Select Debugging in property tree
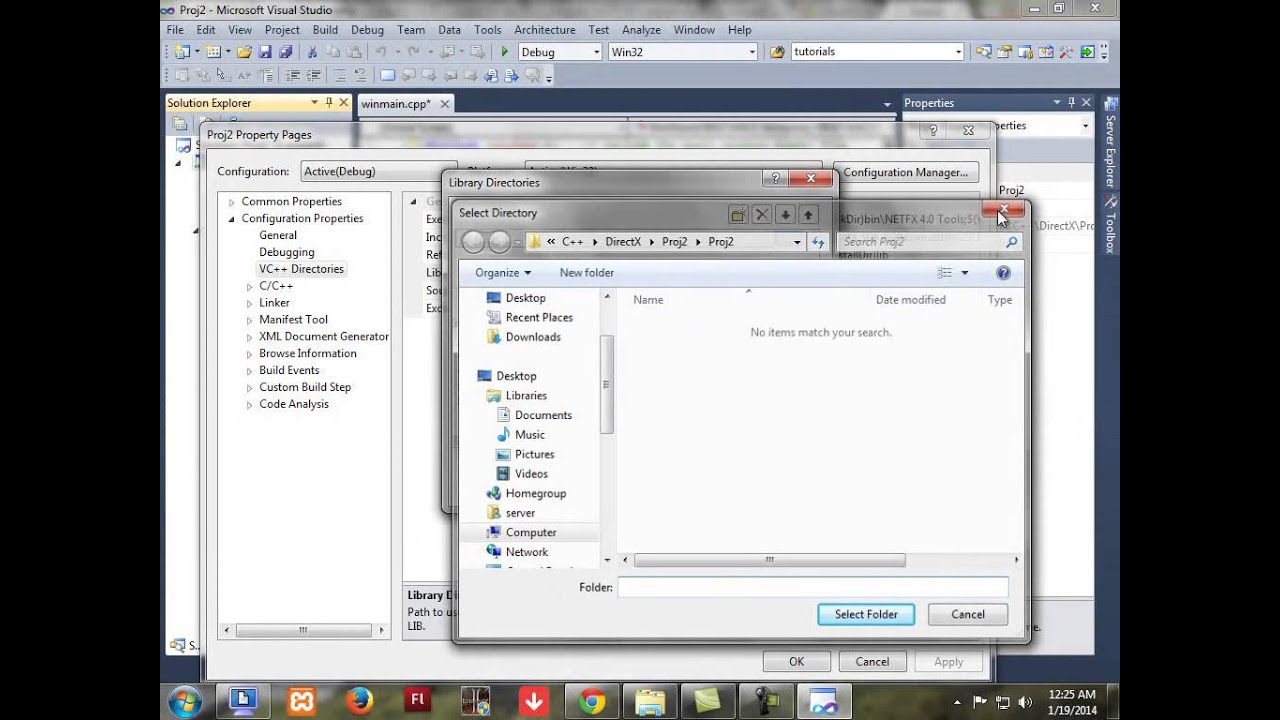This screenshot has width=1280, height=720. 287,252
